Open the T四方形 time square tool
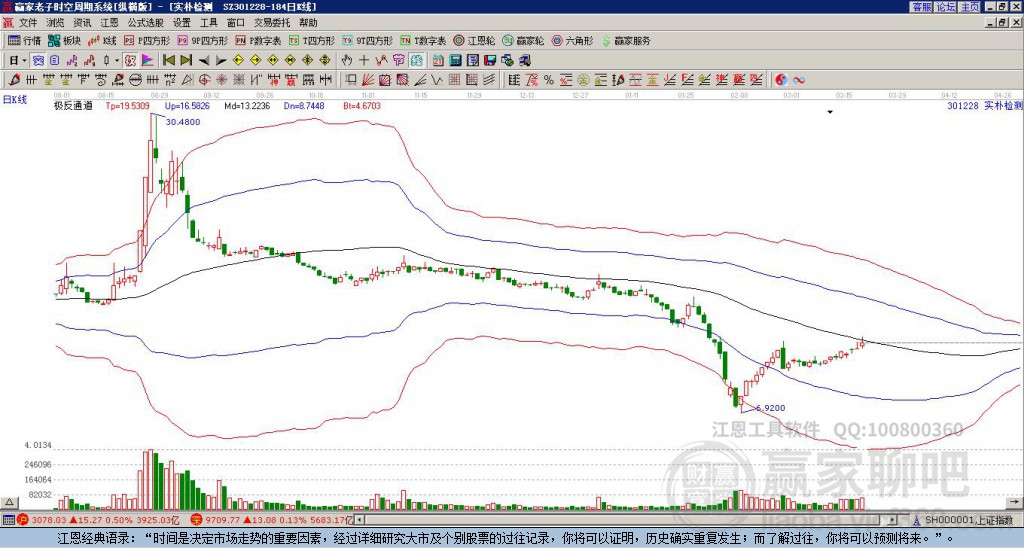This screenshot has height=548, width=1024. pyautogui.click(x=312, y=40)
